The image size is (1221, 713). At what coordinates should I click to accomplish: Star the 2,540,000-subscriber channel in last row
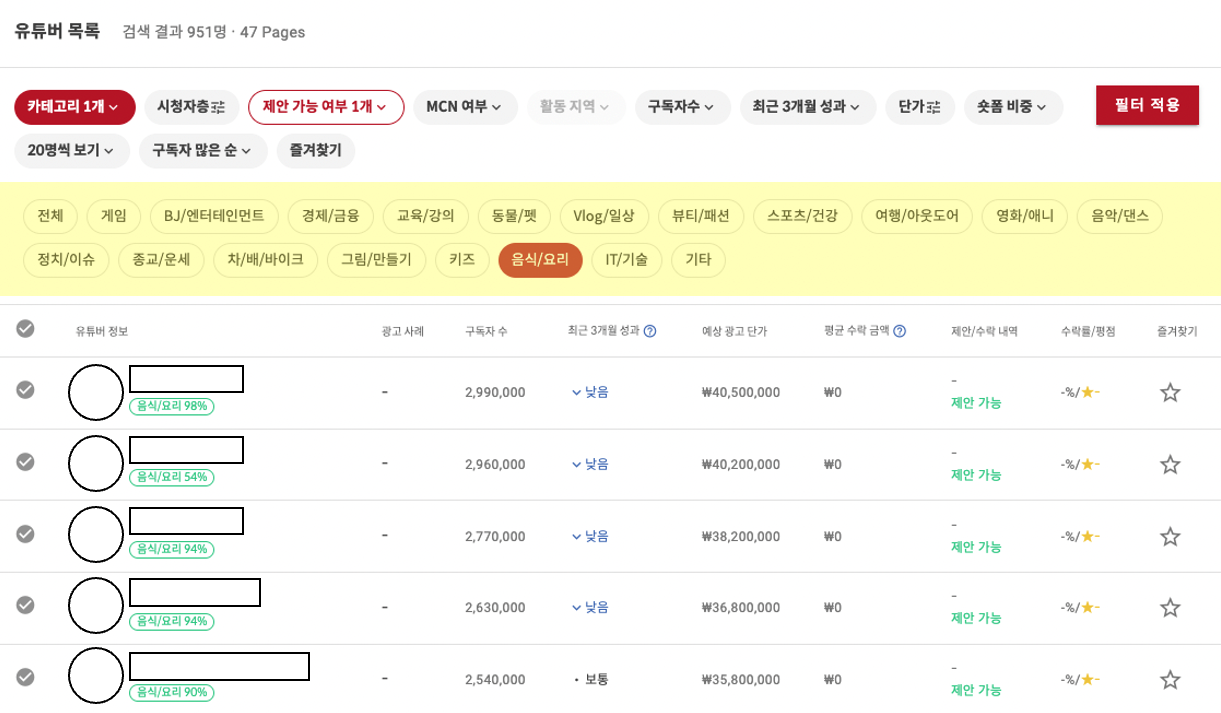pos(1167,677)
